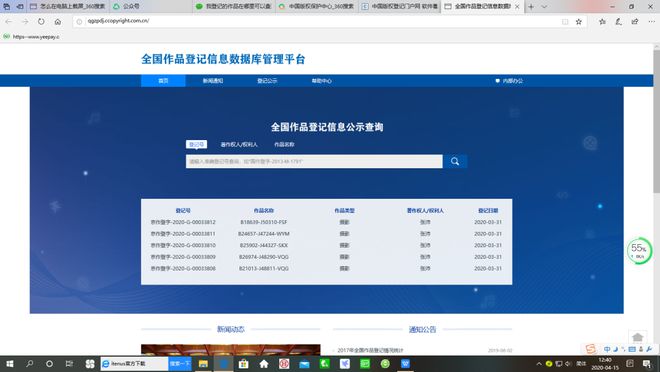
Task: Open the 登记公示 navigation item
Action: 267,81
